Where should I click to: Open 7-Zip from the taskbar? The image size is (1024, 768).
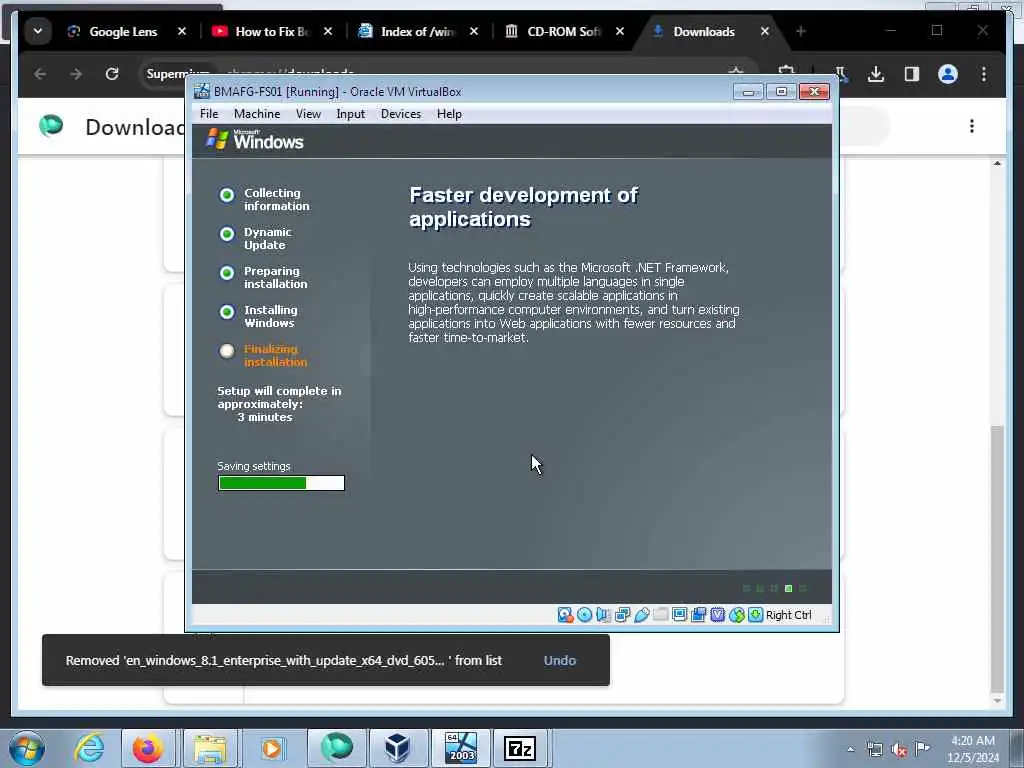(520, 748)
